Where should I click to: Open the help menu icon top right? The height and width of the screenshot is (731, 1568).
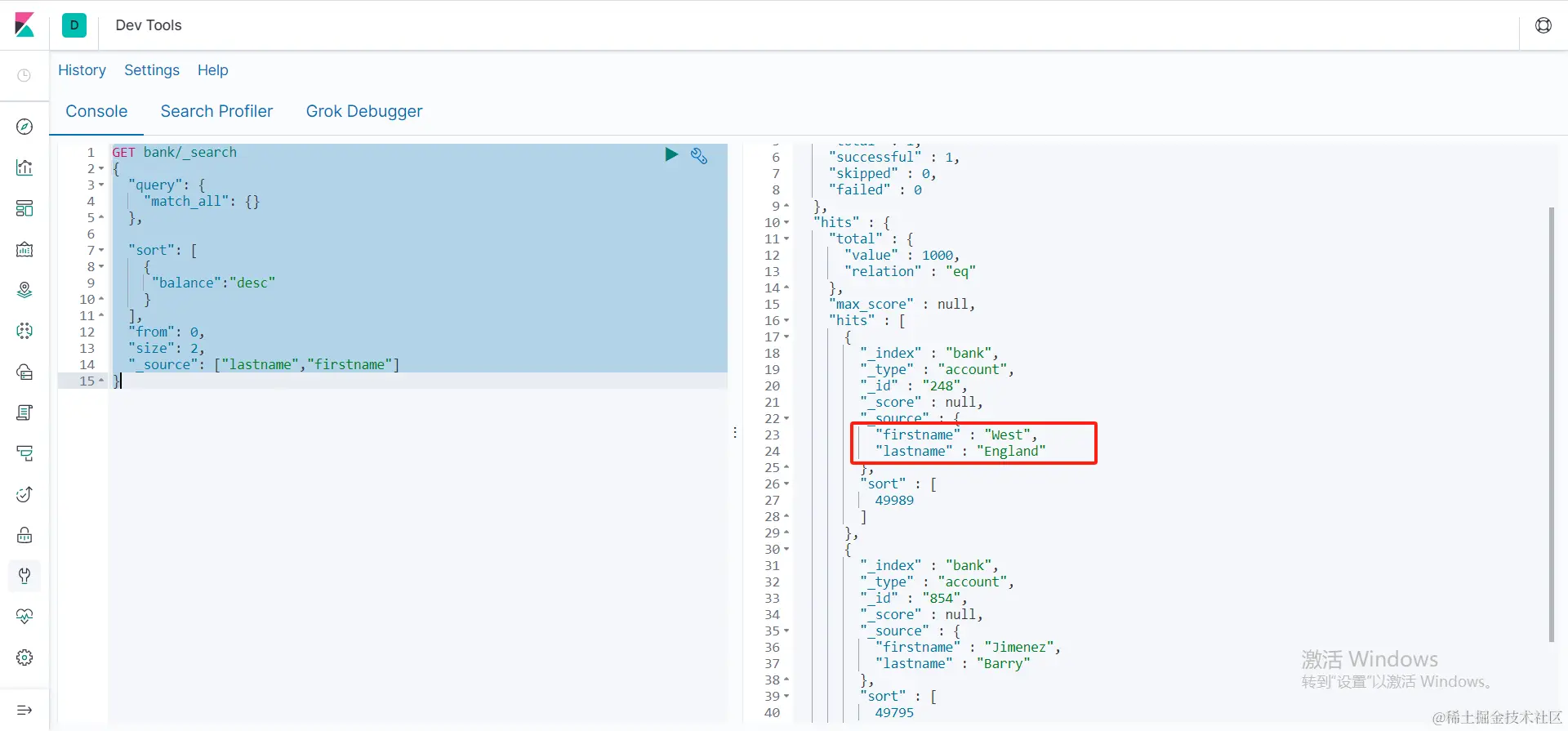(x=1543, y=25)
